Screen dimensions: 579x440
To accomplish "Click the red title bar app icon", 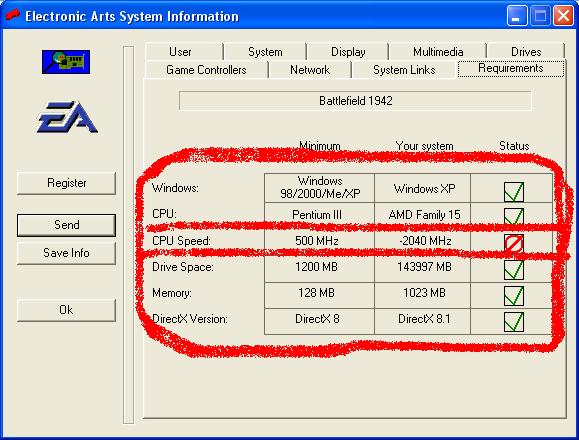I will (13, 16).
